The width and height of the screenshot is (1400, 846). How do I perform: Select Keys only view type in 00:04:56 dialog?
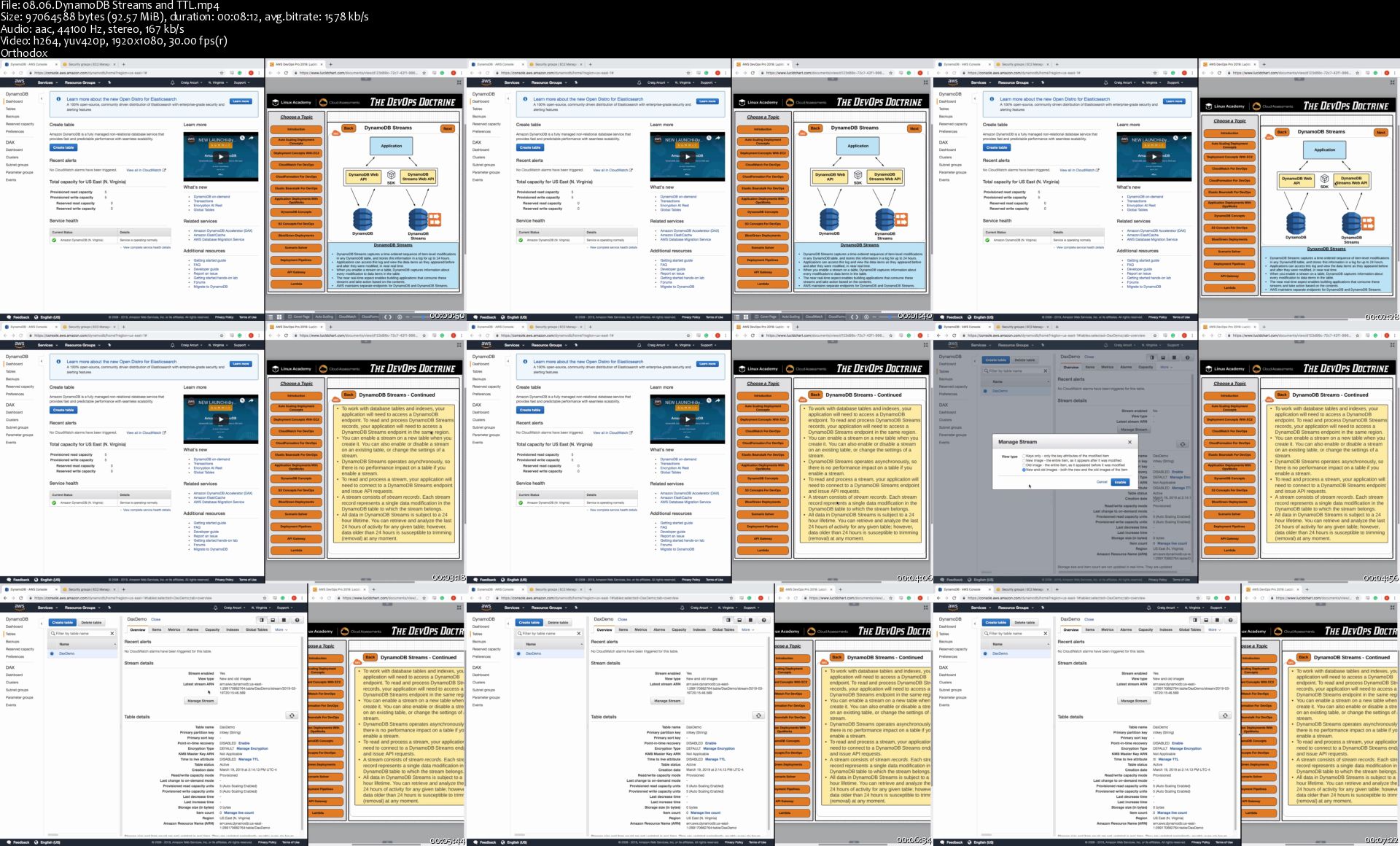tap(1024, 457)
